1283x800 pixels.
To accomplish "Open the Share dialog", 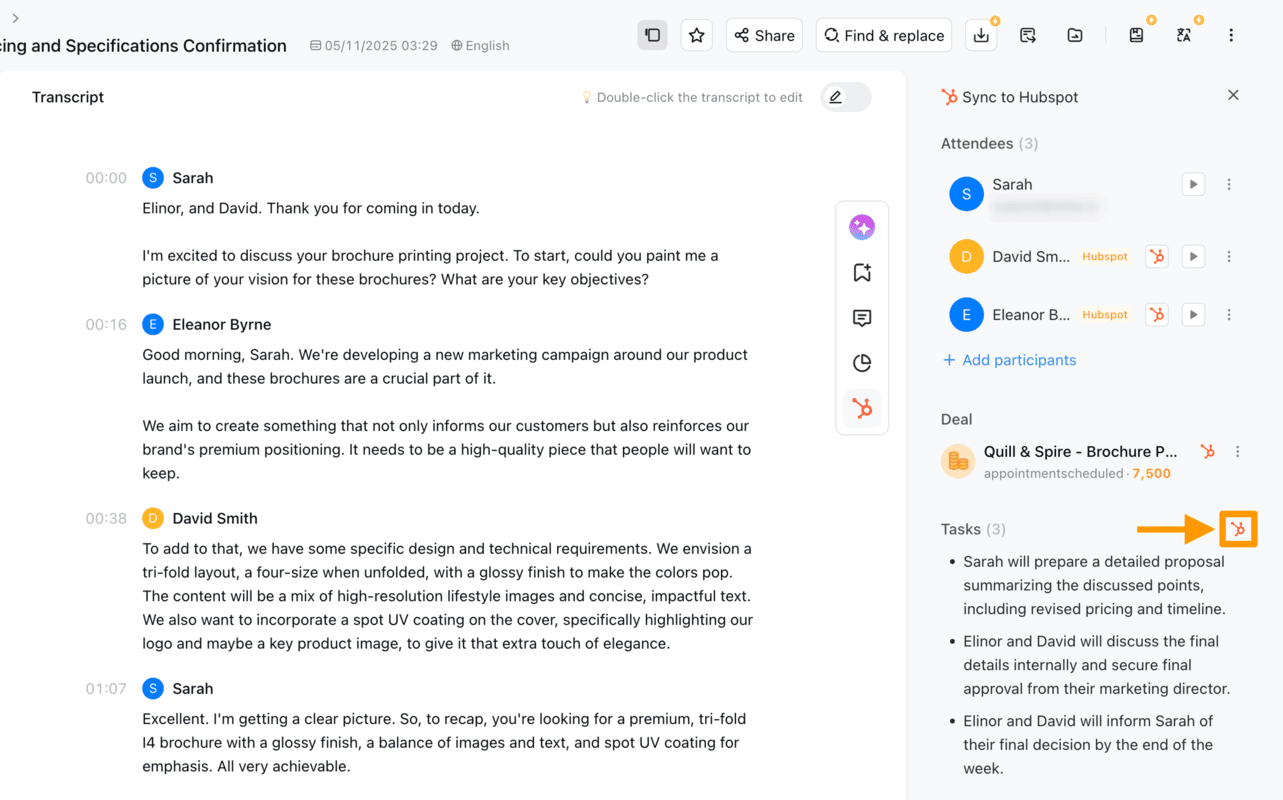I will [x=765, y=35].
